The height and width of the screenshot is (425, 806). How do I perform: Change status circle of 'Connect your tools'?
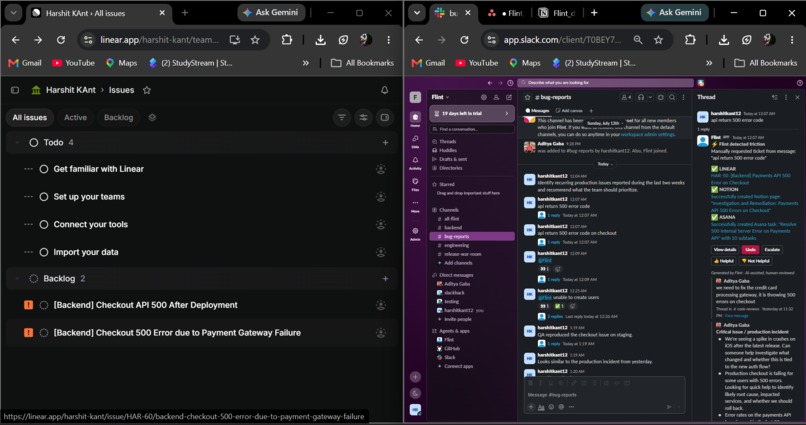(44, 225)
